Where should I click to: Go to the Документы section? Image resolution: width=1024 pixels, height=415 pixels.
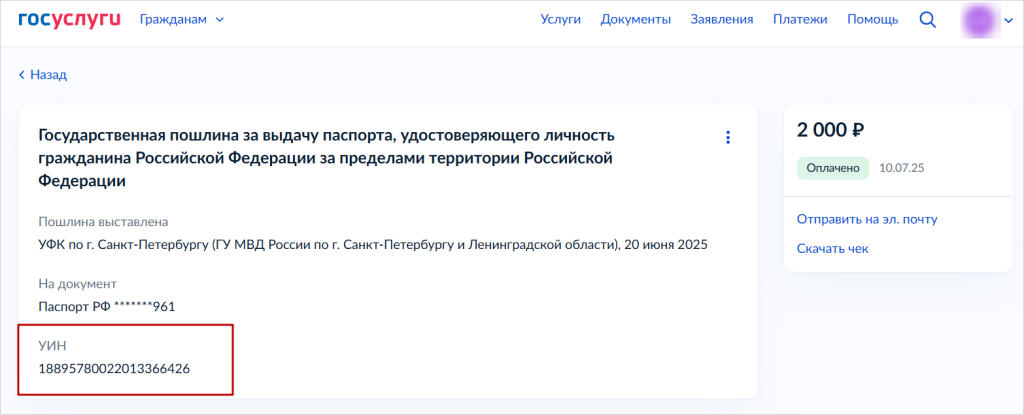[x=635, y=20]
